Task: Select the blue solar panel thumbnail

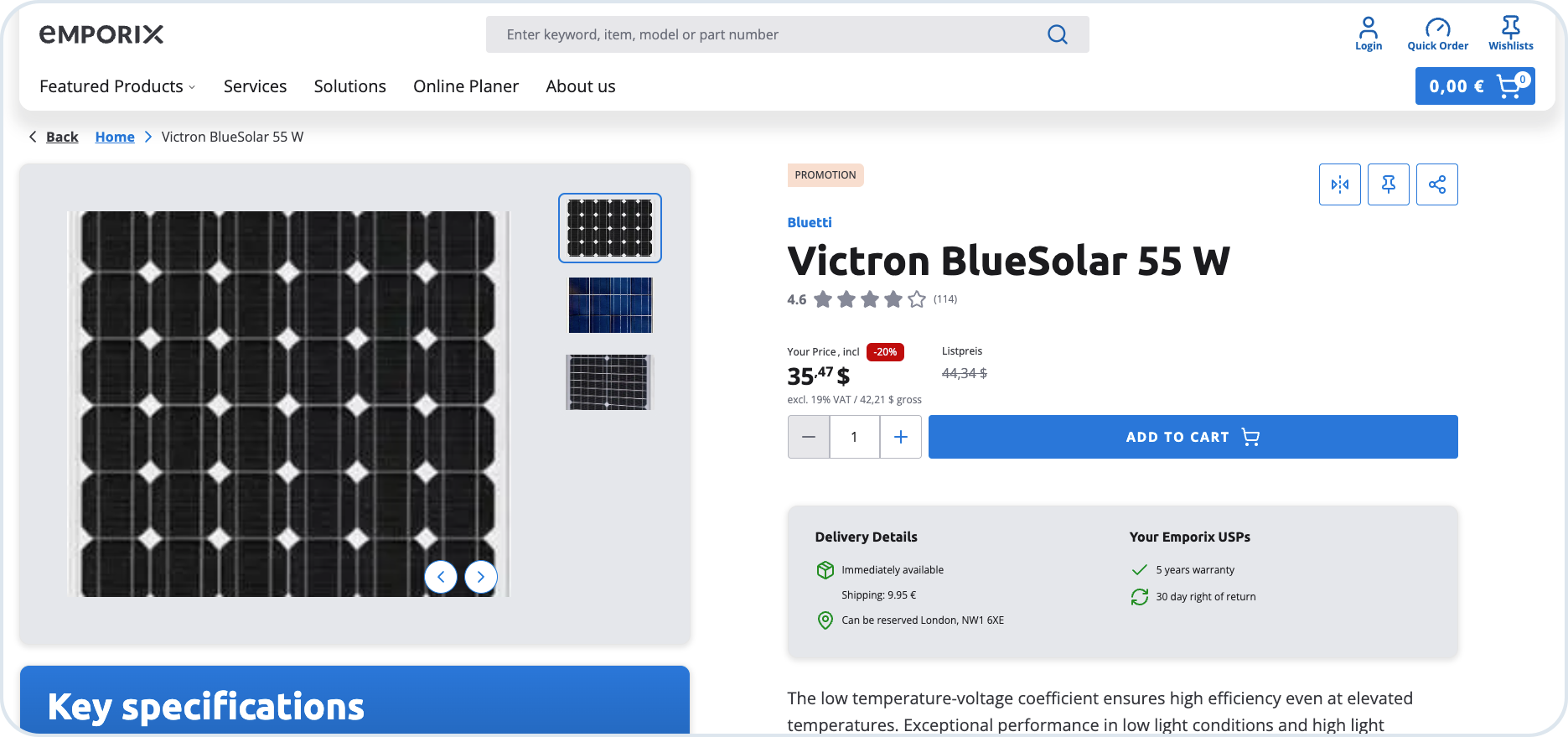Action: pos(610,305)
